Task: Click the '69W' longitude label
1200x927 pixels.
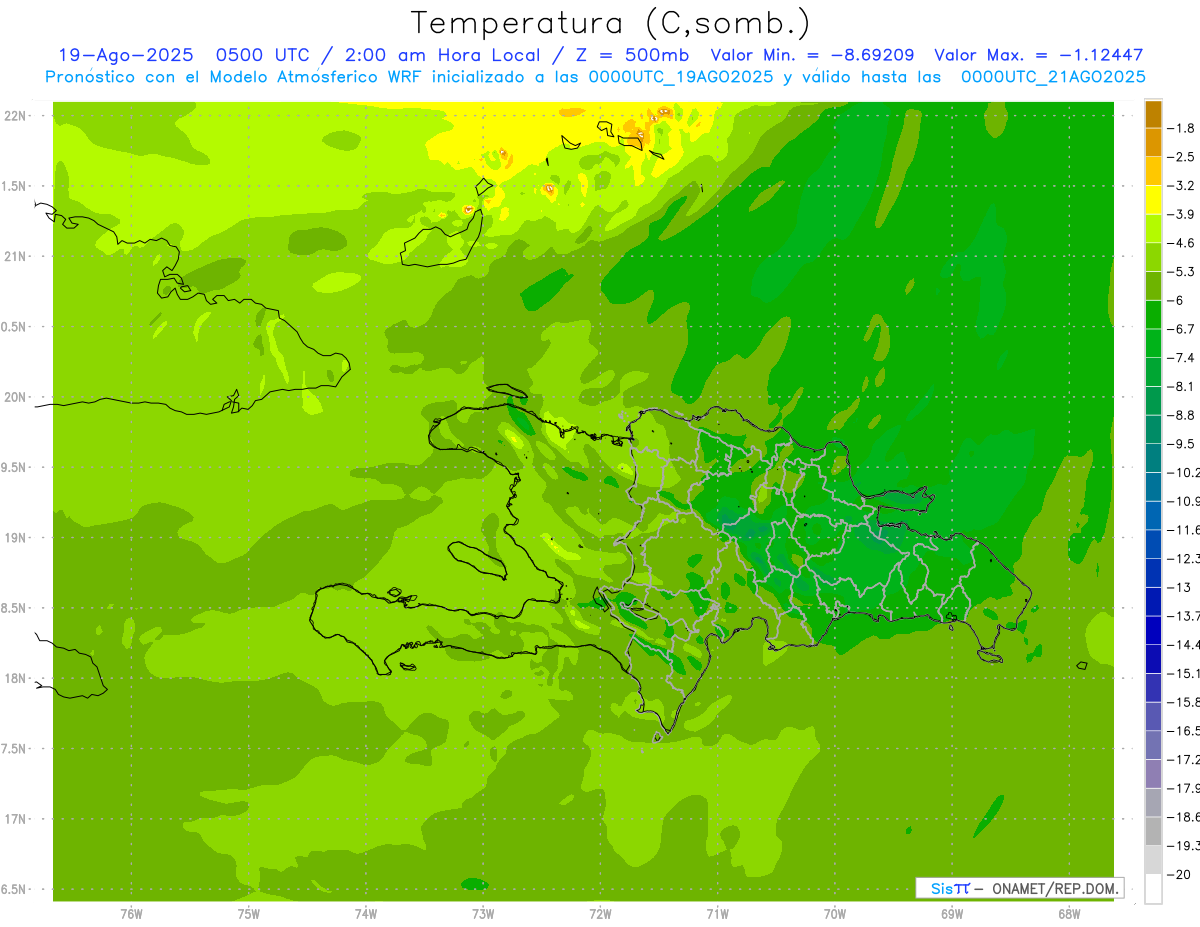Action: tap(952, 914)
